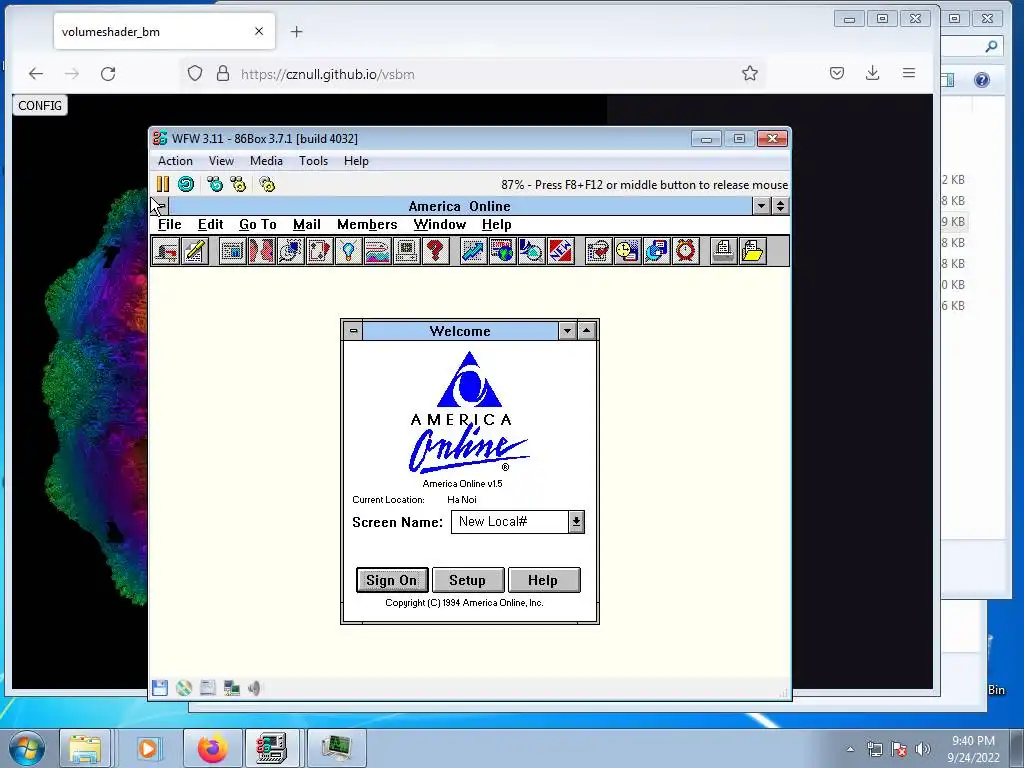Image resolution: width=1024 pixels, height=768 pixels.
Task: Open the Windows Start button
Action: point(27,749)
